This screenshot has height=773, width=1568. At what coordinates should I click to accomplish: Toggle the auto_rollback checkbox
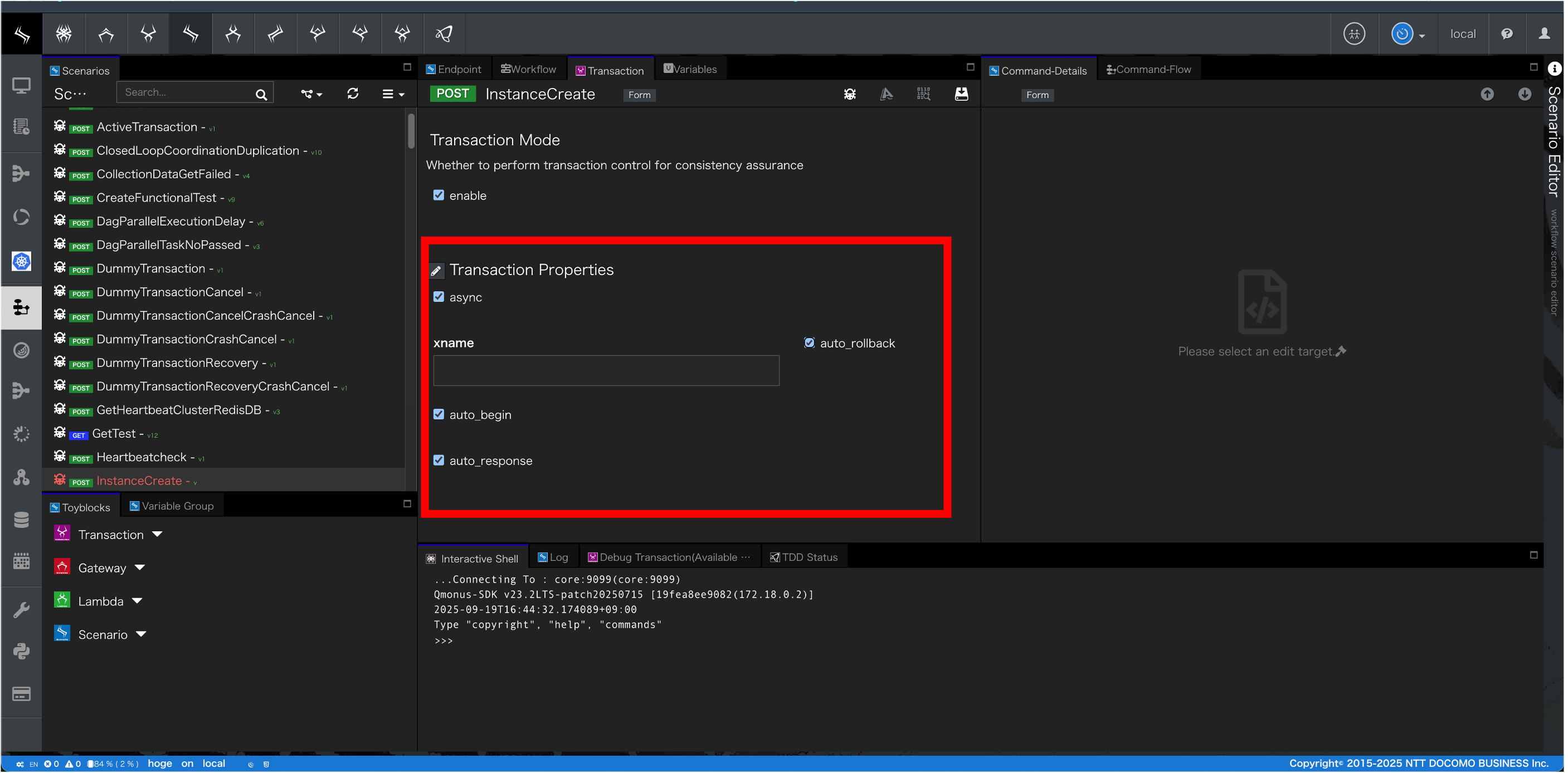(809, 343)
